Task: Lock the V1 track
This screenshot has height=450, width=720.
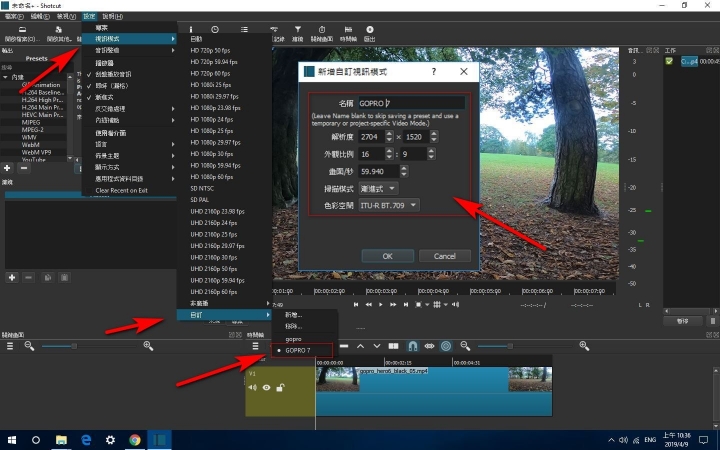Action: 280,388
